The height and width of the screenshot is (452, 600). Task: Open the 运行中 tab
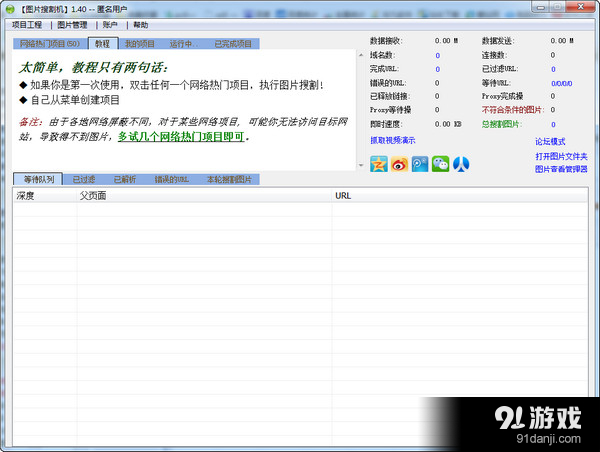184,44
